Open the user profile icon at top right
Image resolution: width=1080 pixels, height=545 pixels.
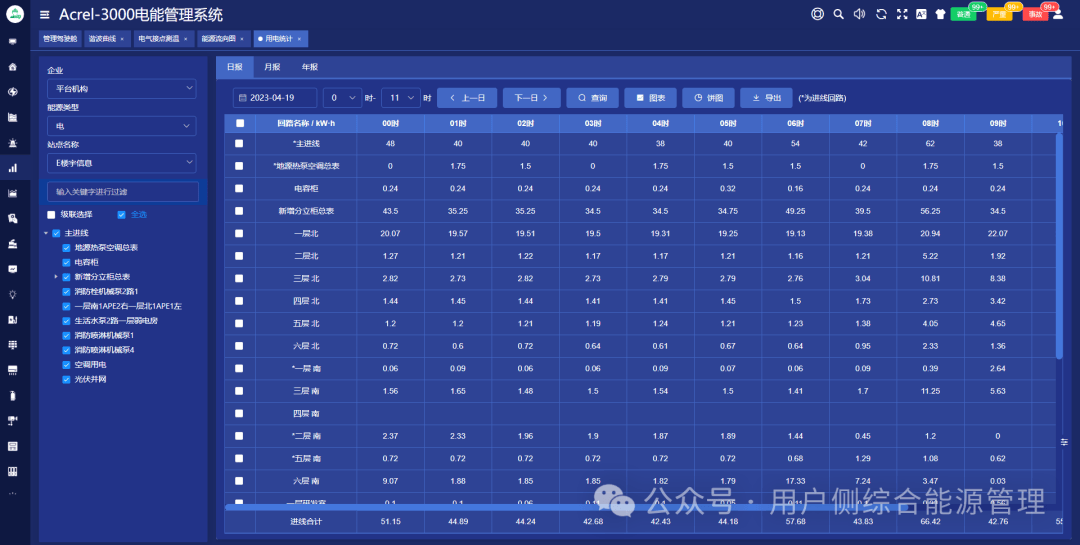click(x=1058, y=14)
